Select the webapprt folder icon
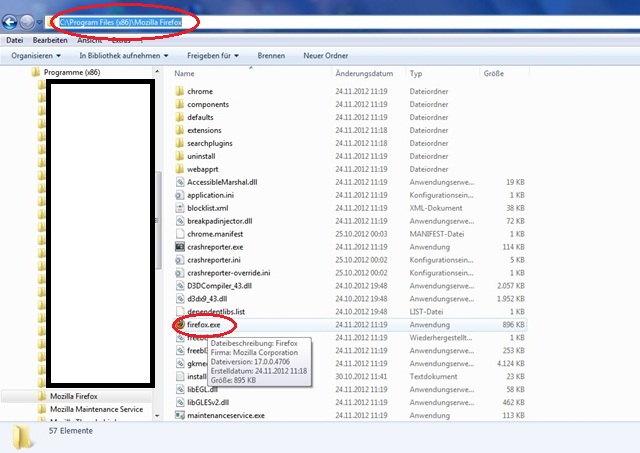640x453 pixels. (x=180, y=169)
